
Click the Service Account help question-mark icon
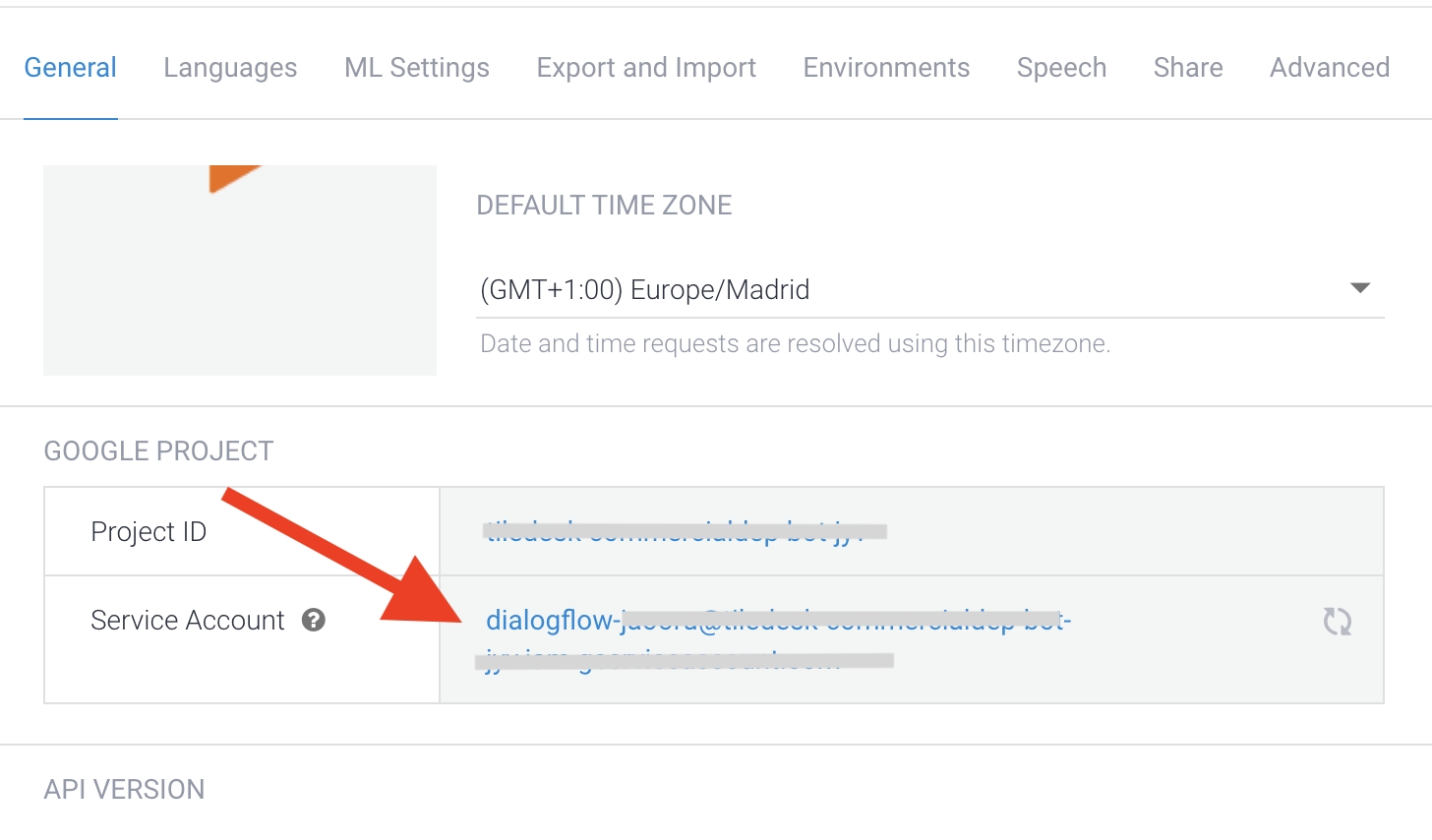314,621
